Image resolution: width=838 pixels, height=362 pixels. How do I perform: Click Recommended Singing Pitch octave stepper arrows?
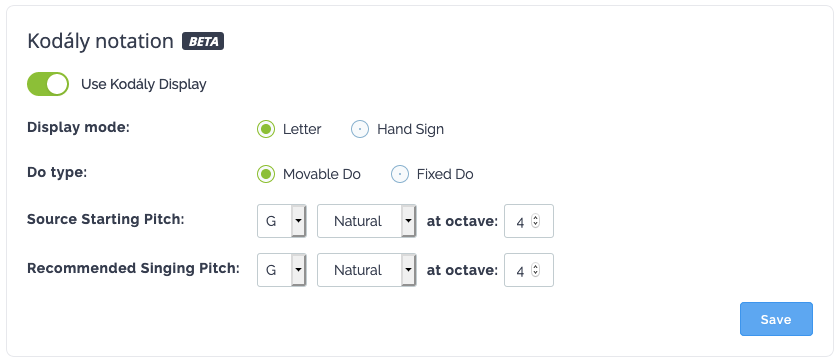(536, 270)
